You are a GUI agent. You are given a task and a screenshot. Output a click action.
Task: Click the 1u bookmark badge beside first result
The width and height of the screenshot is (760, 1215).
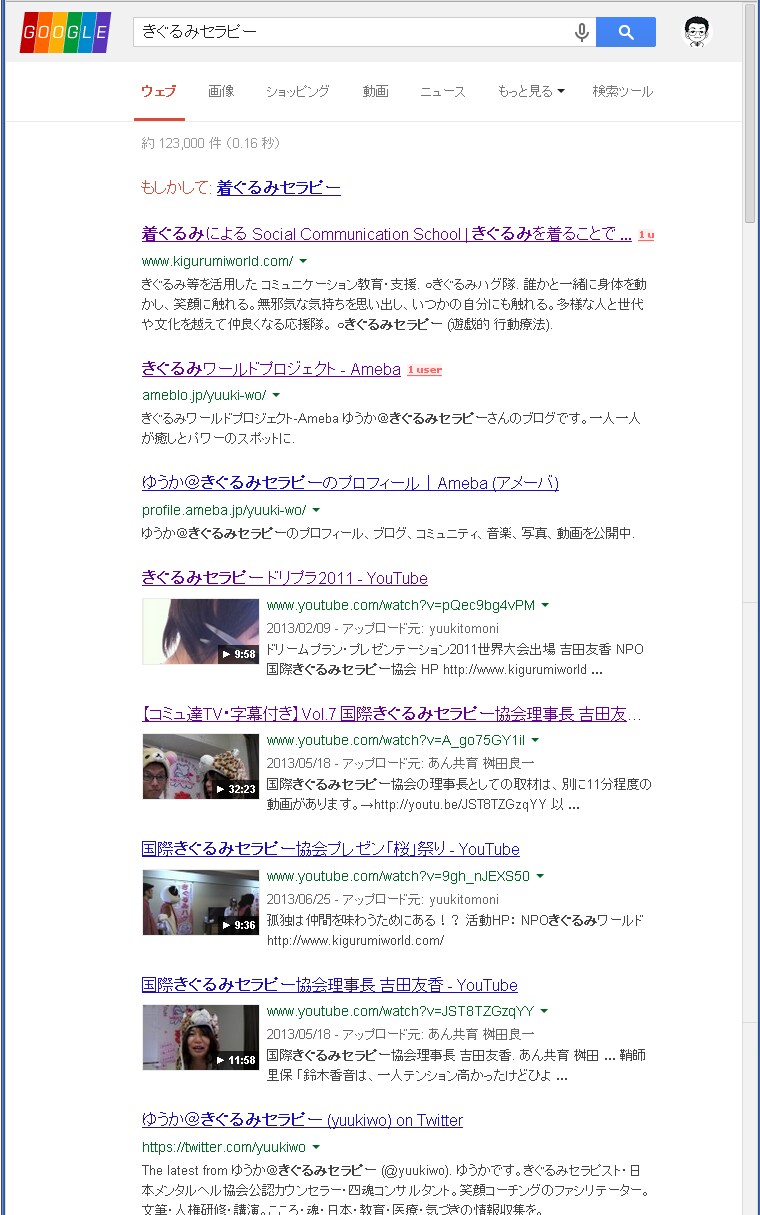tap(646, 235)
